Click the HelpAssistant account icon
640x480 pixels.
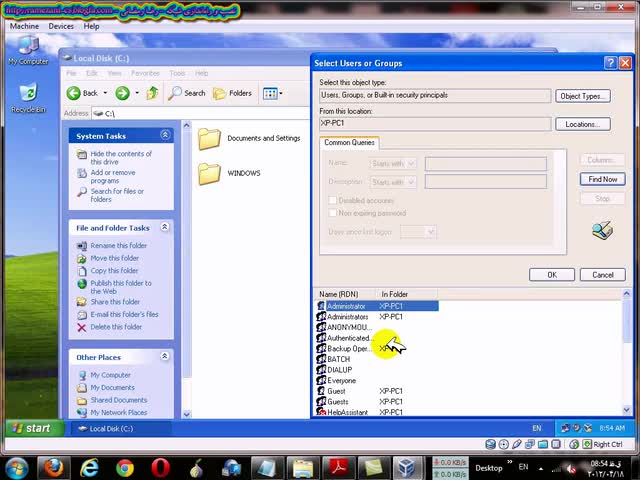pos(321,412)
